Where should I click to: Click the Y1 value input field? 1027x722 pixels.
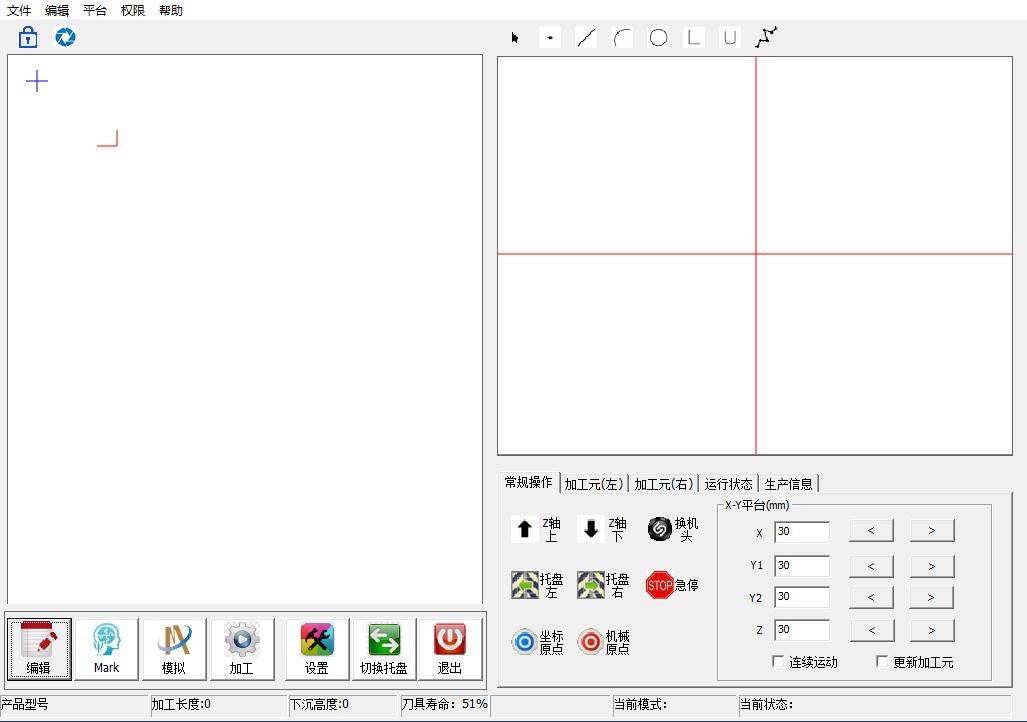801,566
